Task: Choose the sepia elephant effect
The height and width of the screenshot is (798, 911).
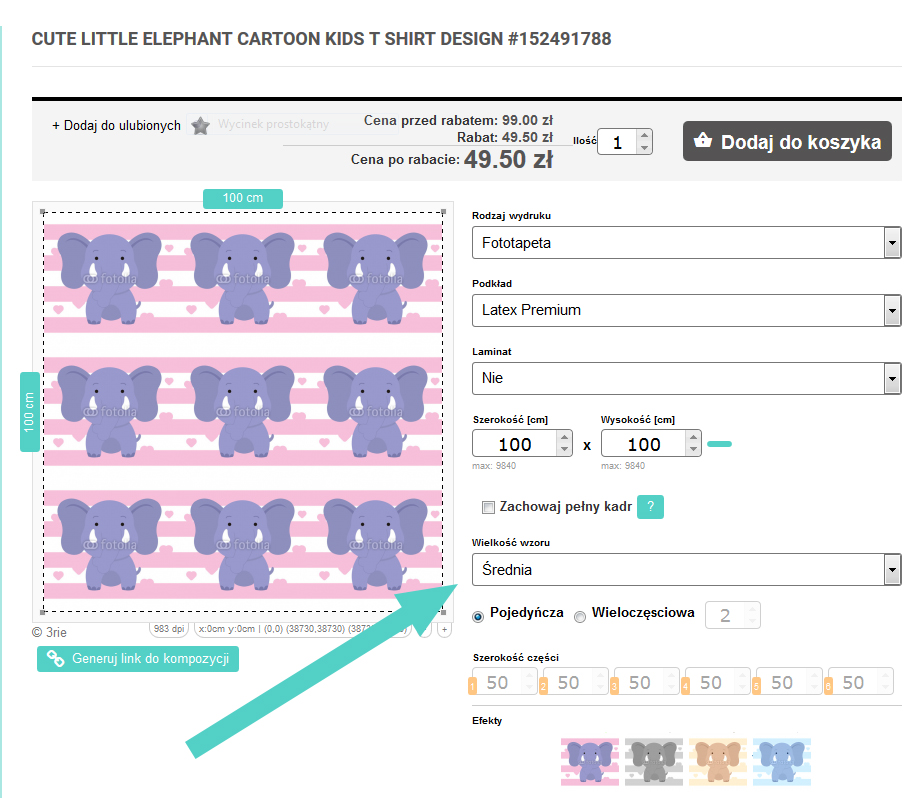Action: click(718, 762)
